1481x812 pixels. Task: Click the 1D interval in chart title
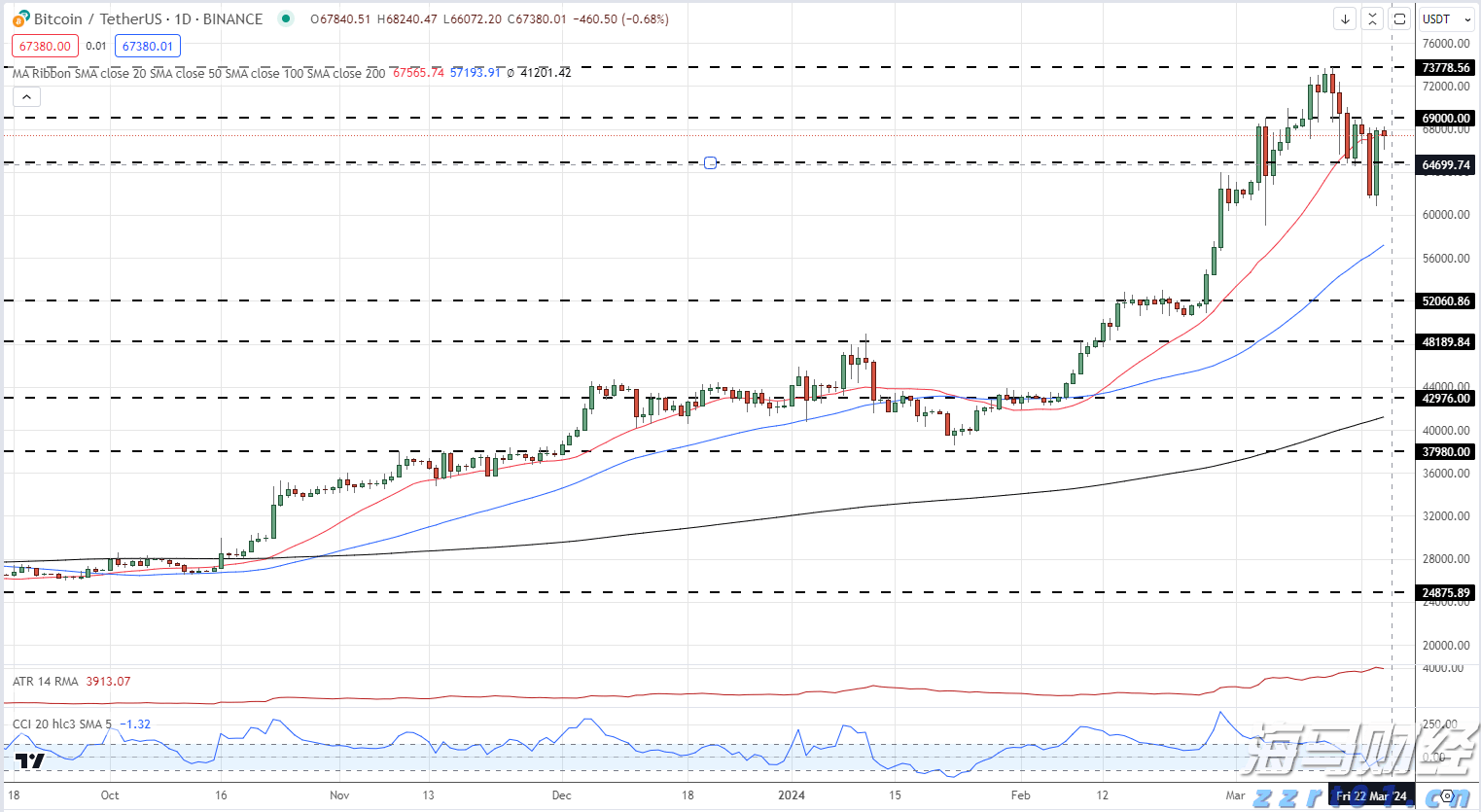coord(183,18)
